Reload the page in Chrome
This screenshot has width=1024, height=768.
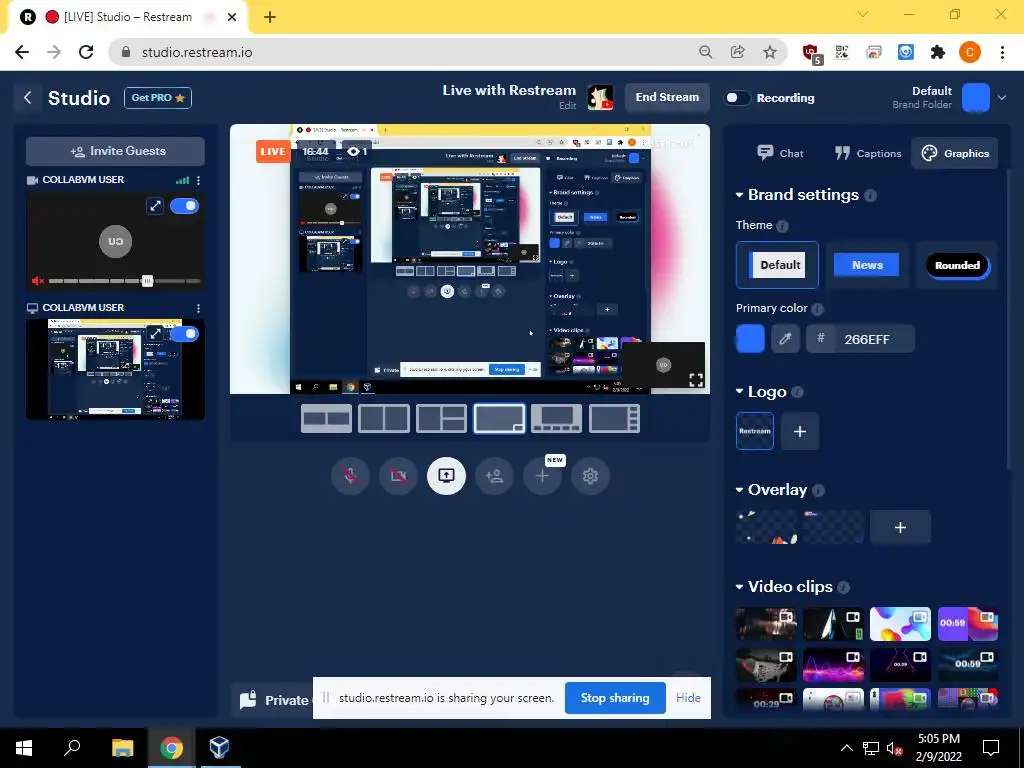point(86,52)
